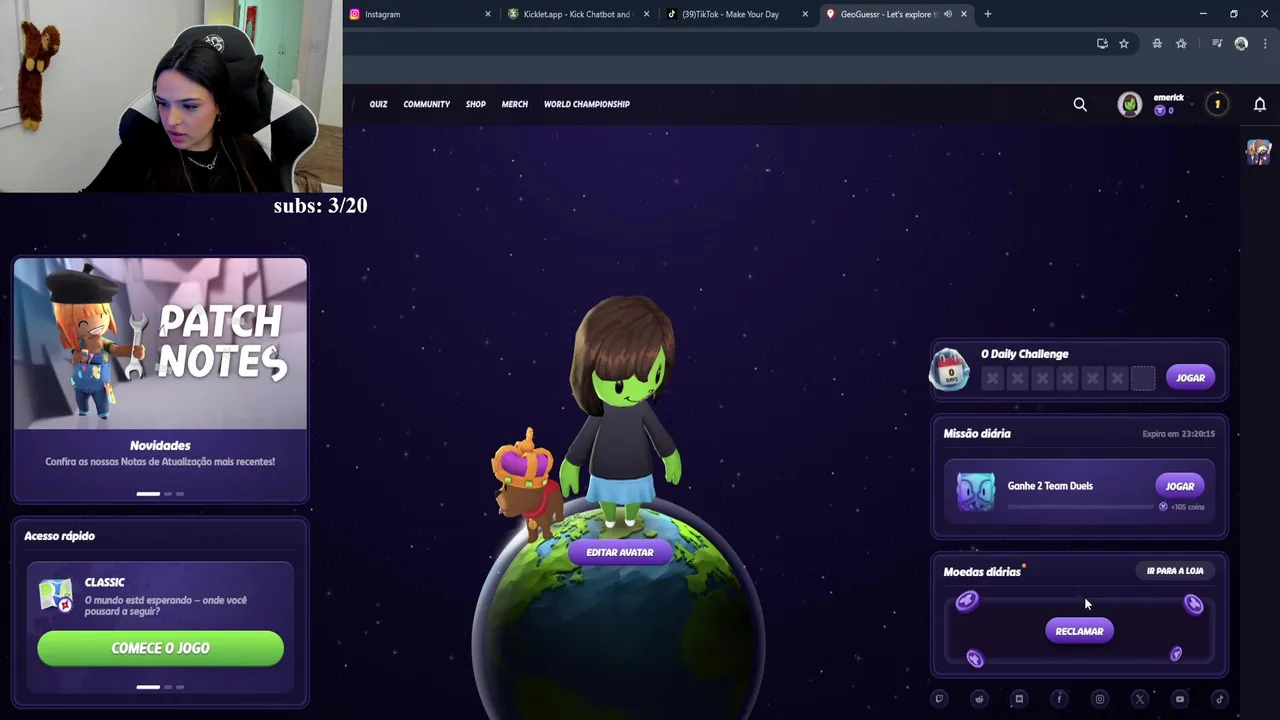This screenshot has width=1280, height=720.
Task: Close the TikTok tab
Action: (805, 14)
